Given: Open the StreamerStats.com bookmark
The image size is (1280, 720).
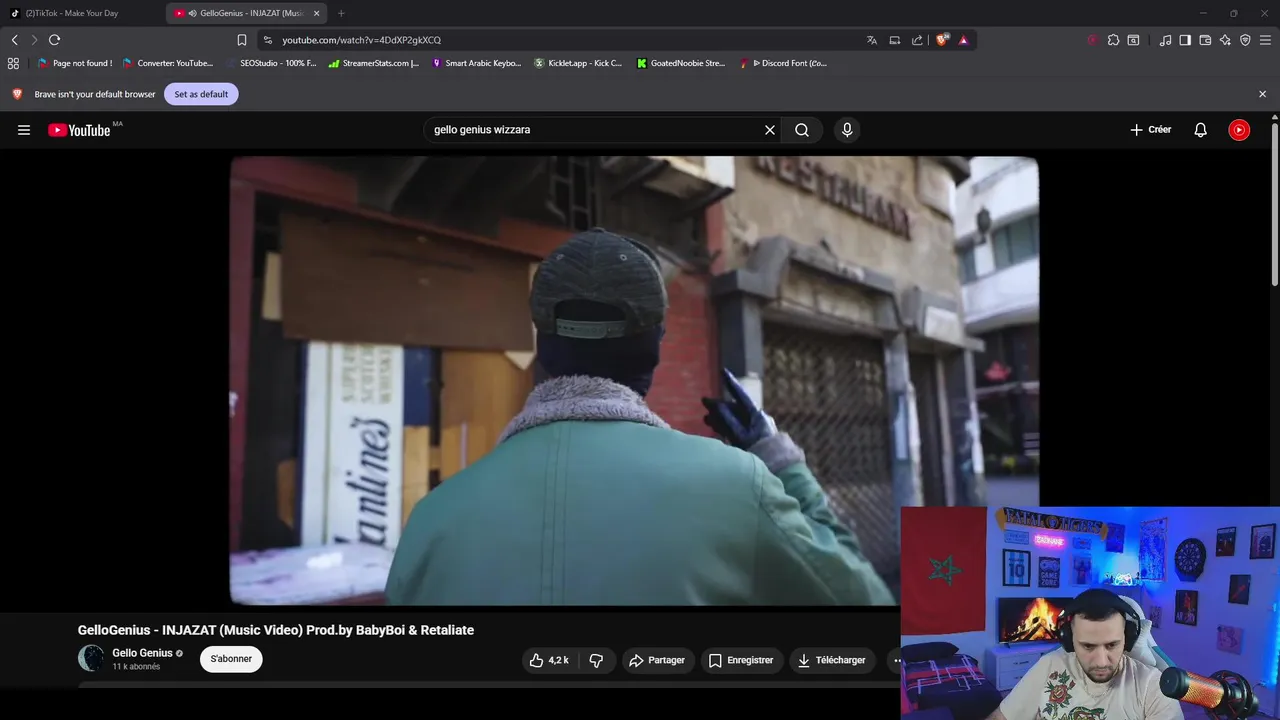Looking at the screenshot, I should tap(374, 63).
